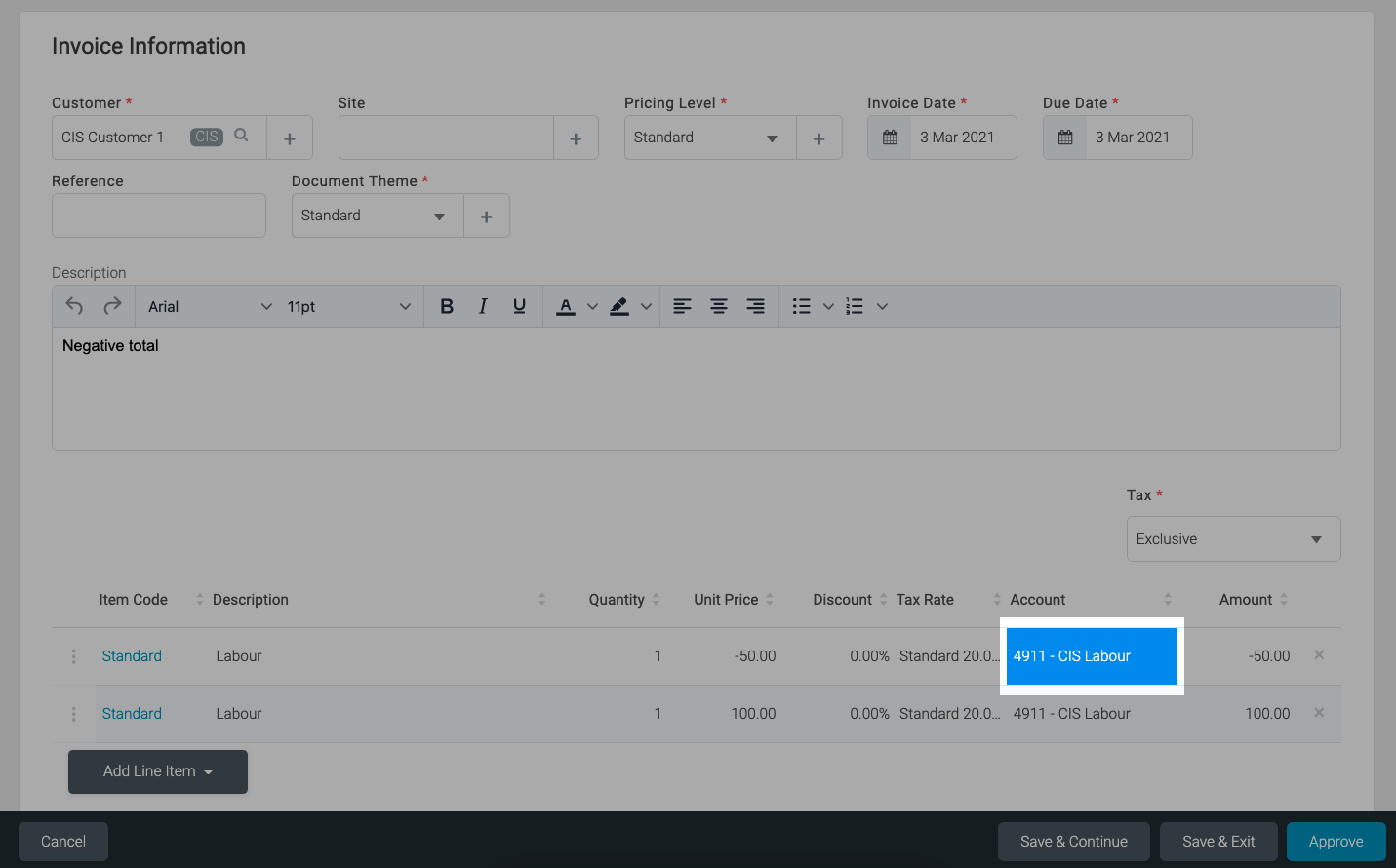1396x868 pixels.
Task: Undo last edit in description editor
Action: click(x=74, y=306)
